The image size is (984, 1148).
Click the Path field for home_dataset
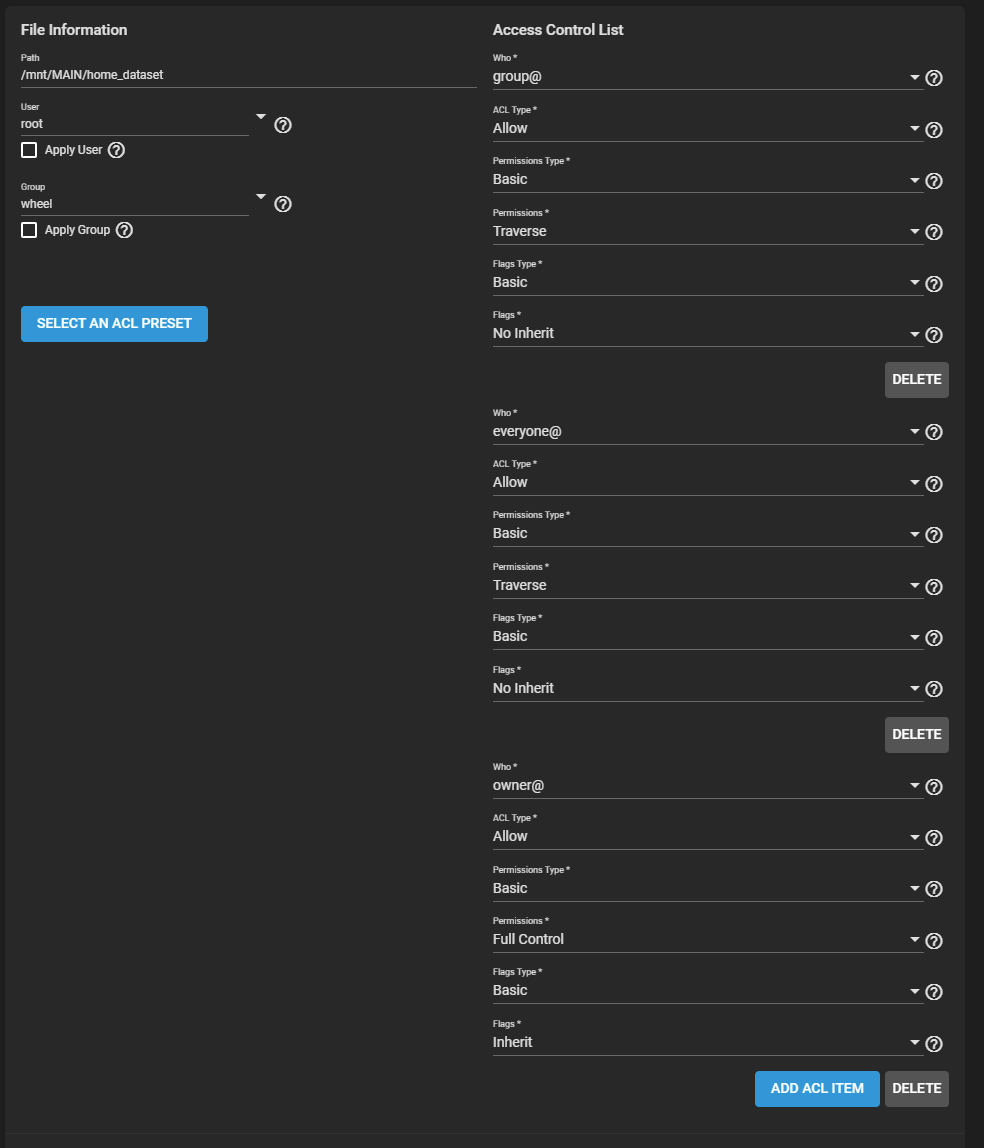[x=248, y=75]
